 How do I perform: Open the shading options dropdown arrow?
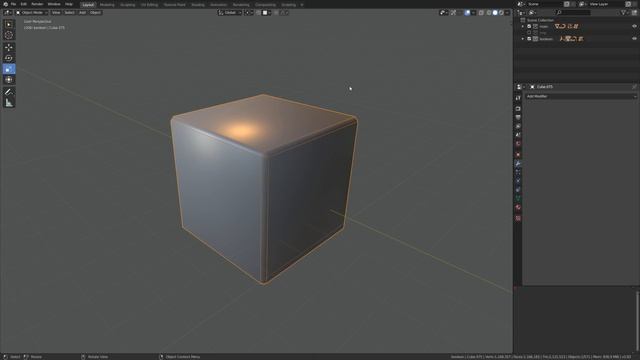(507, 13)
